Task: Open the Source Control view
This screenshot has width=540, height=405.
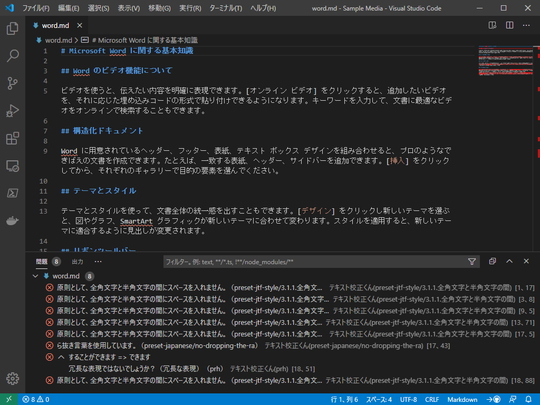Action: [x=12, y=83]
